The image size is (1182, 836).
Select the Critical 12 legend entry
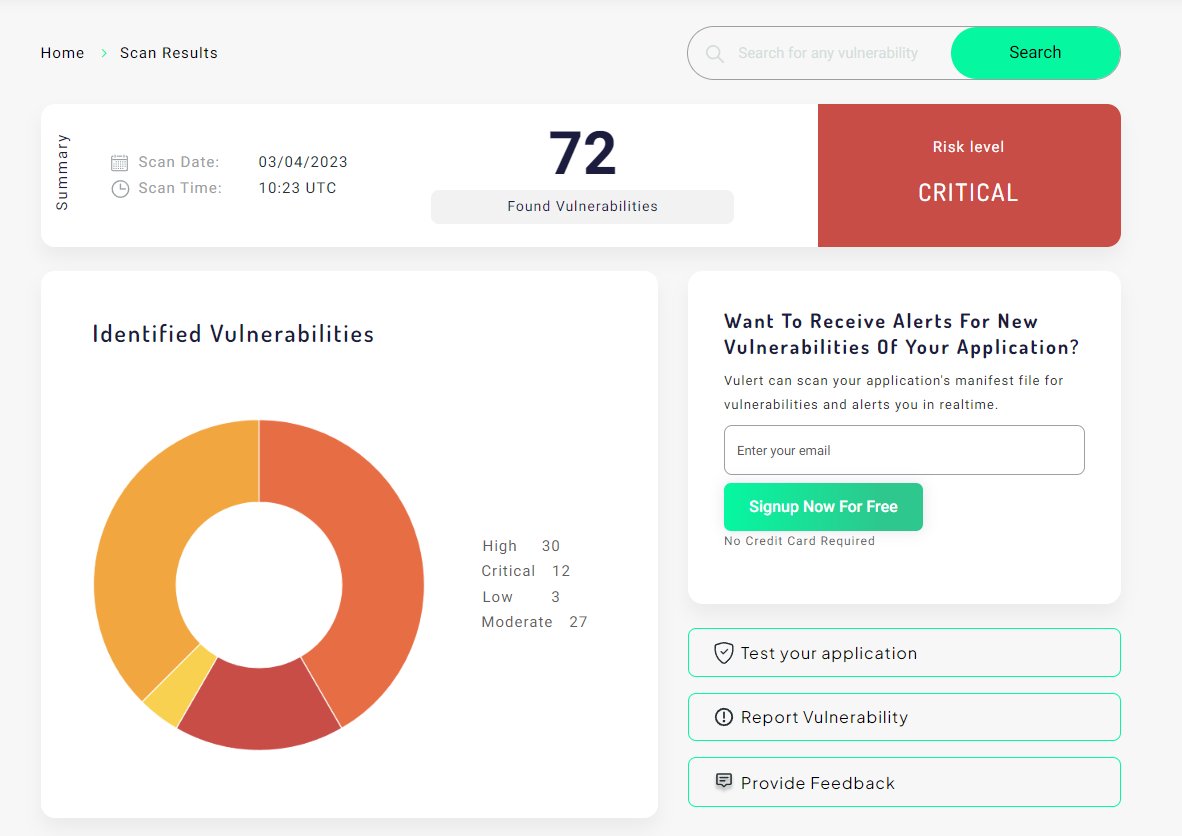[x=529, y=570]
